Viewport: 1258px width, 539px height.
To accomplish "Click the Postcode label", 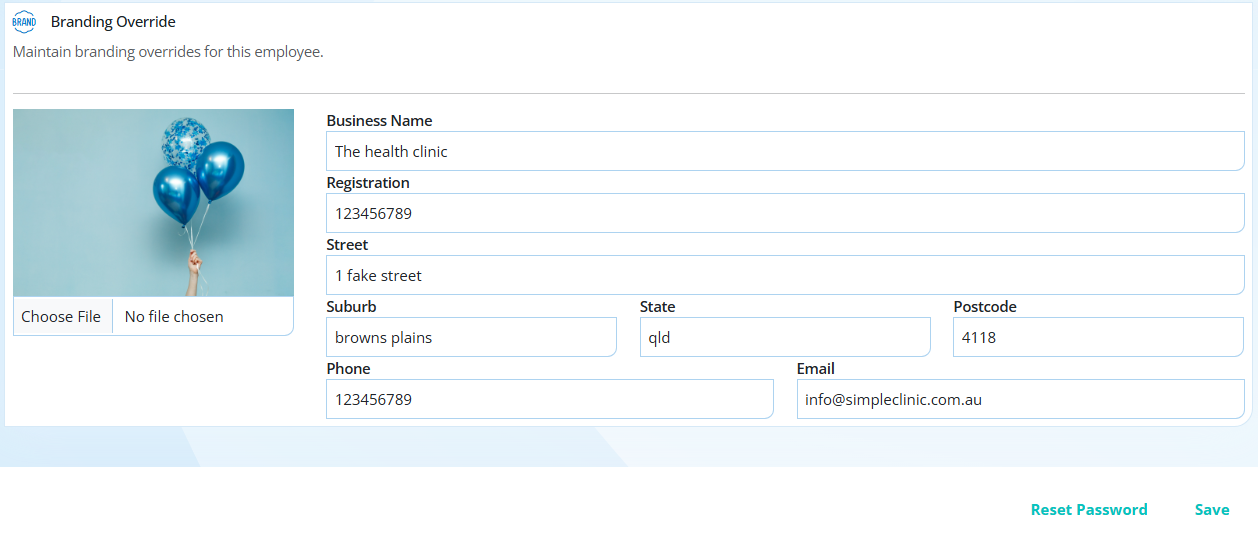I will pyautogui.click(x=985, y=307).
